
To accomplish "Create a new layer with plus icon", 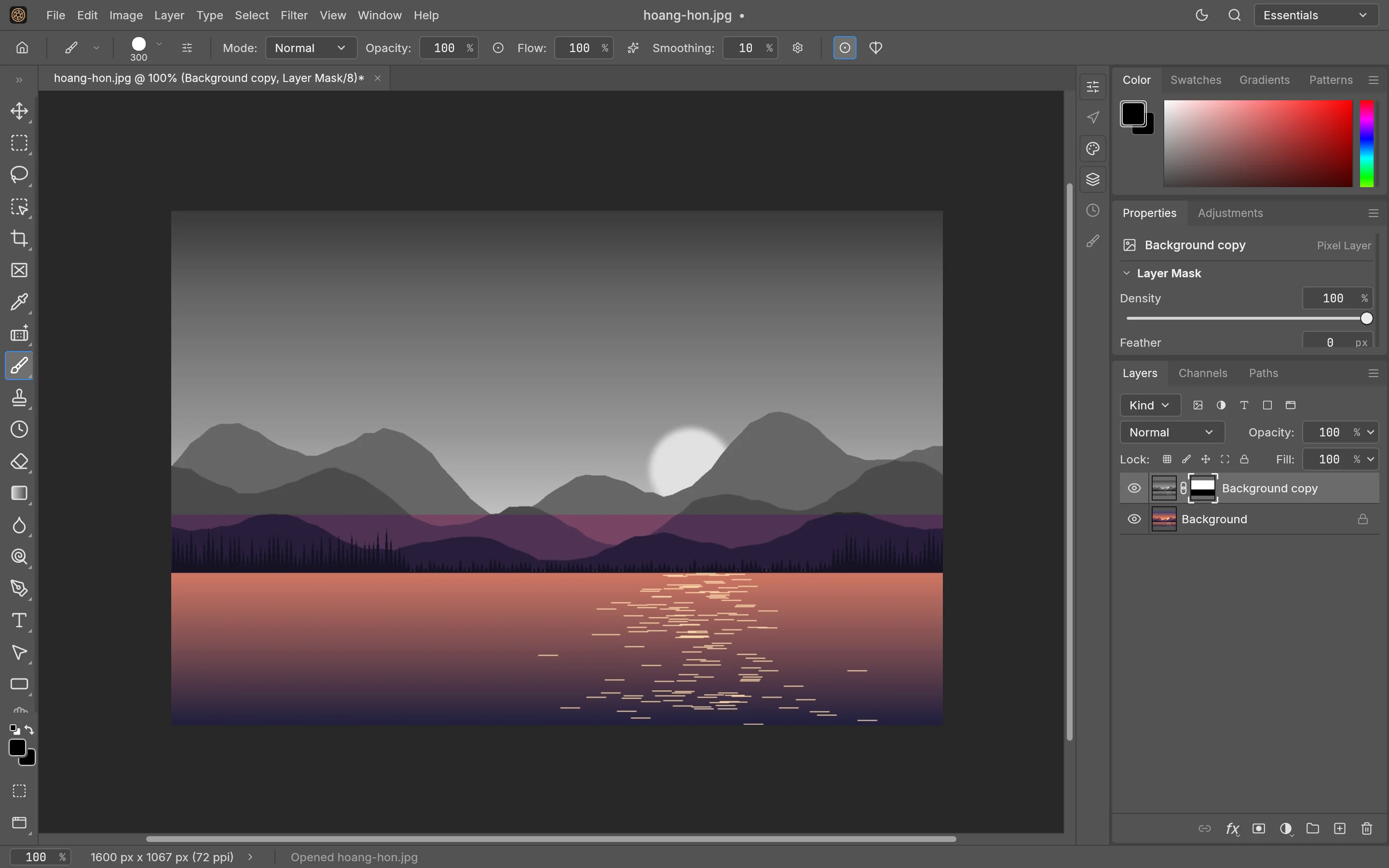I will click(1340, 828).
